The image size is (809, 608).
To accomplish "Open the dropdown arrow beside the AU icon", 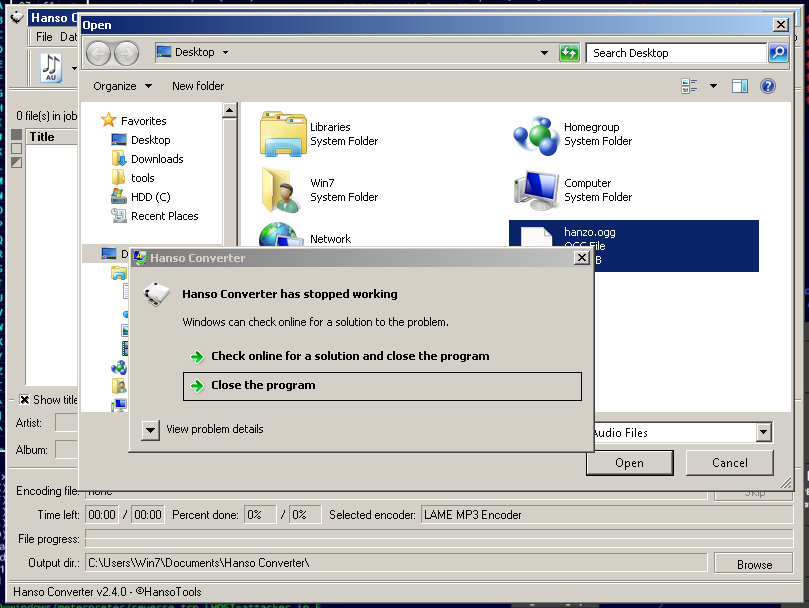I will [x=74, y=68].
